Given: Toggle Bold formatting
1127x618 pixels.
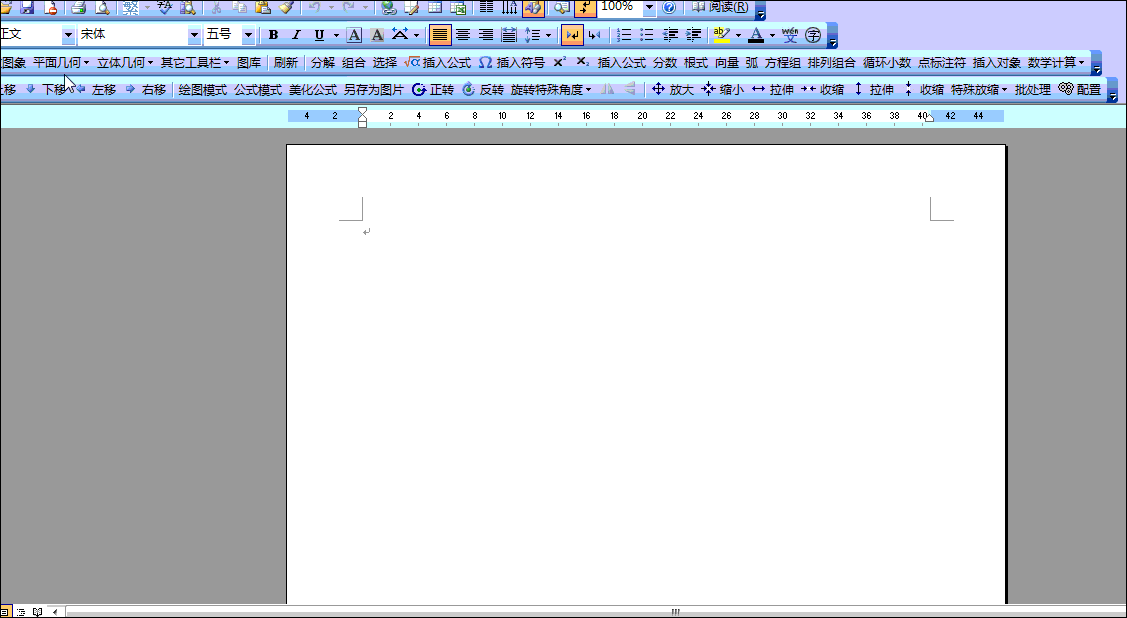Looking at the screenshot, I should (x=273, y=34).
